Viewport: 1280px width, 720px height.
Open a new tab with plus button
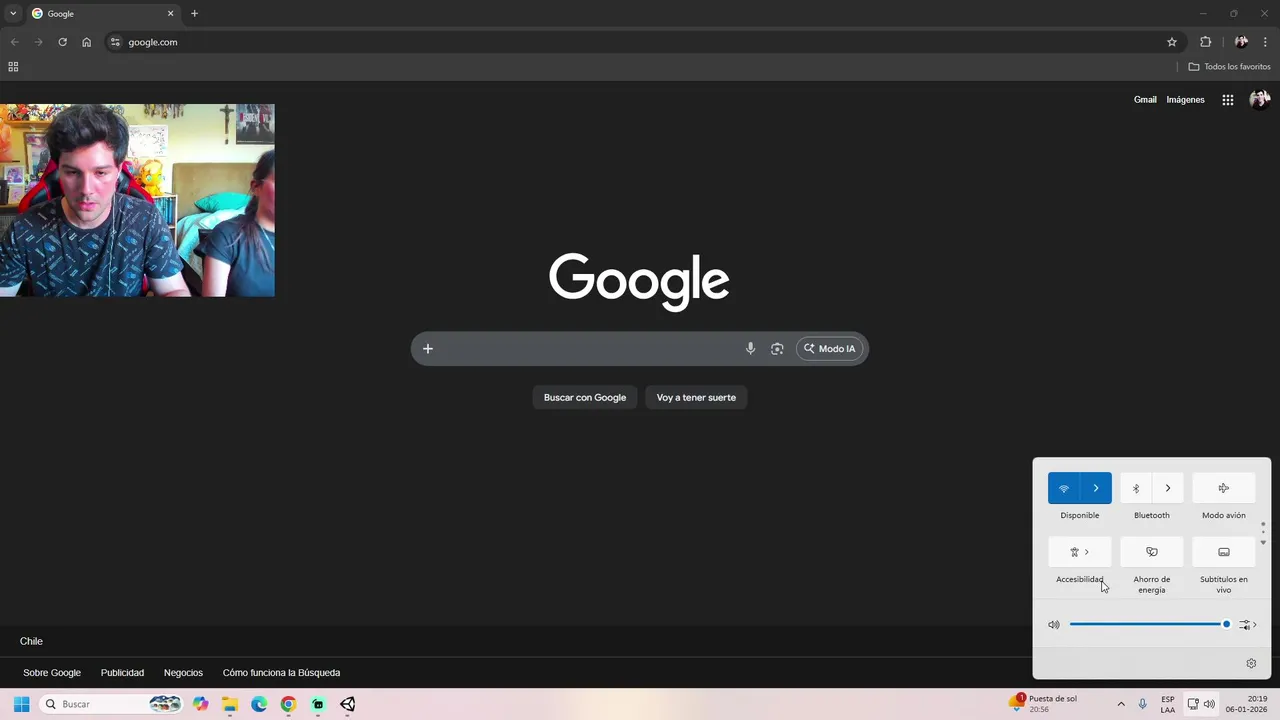tap(194, 14)
